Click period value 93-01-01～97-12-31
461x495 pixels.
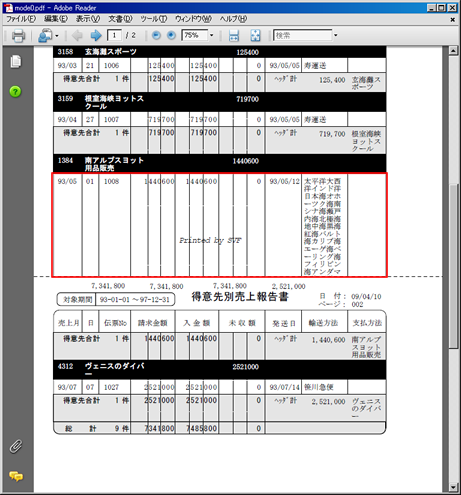pos(135,299)
